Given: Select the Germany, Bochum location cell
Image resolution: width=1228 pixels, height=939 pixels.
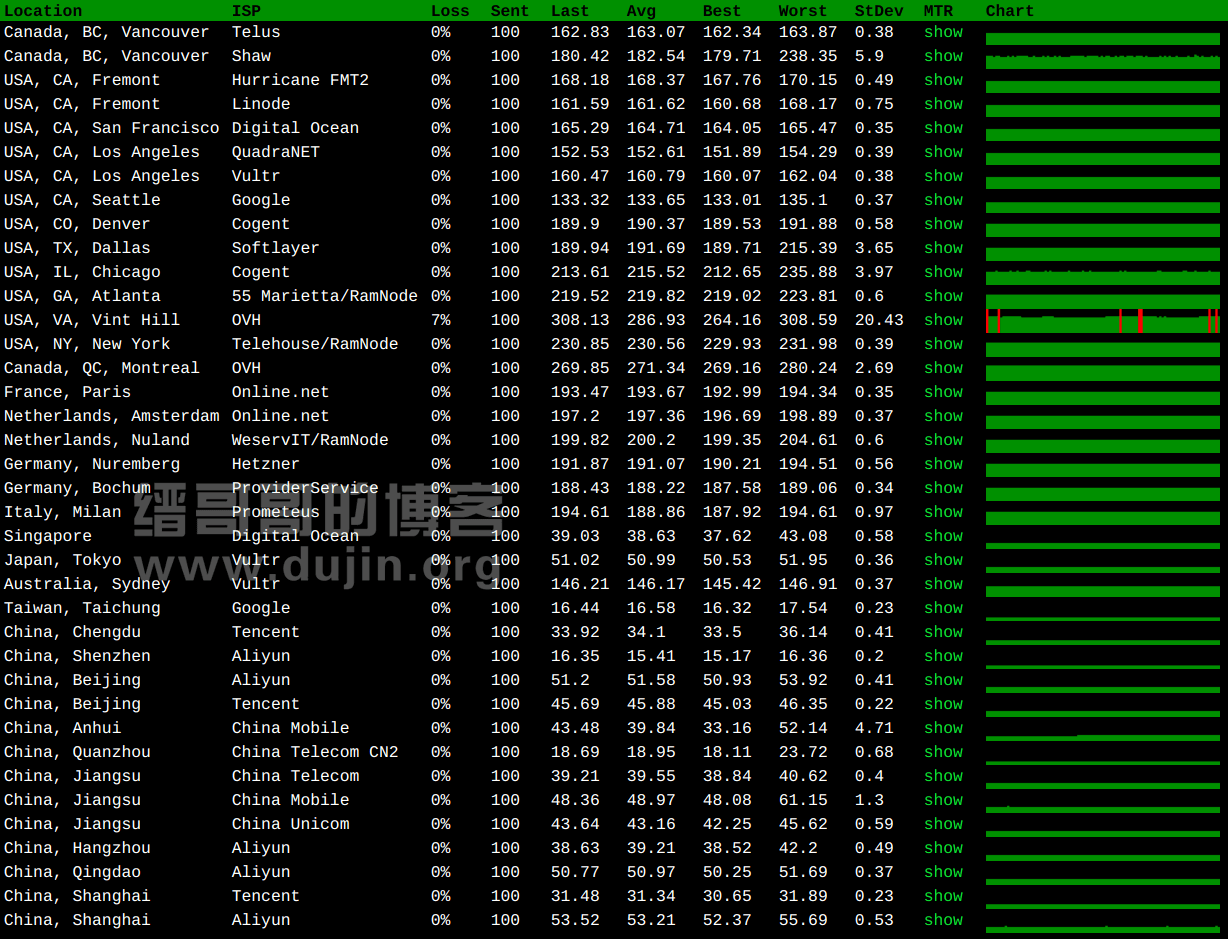Looking at the screenshot, I should coord(77,488).
